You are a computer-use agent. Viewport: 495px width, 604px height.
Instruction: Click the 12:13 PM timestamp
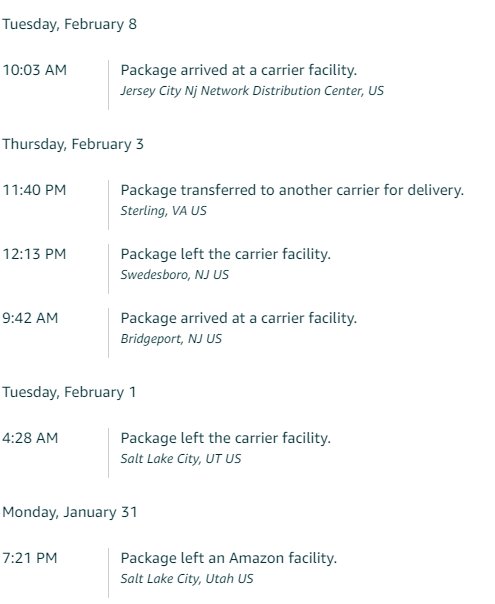34,254
